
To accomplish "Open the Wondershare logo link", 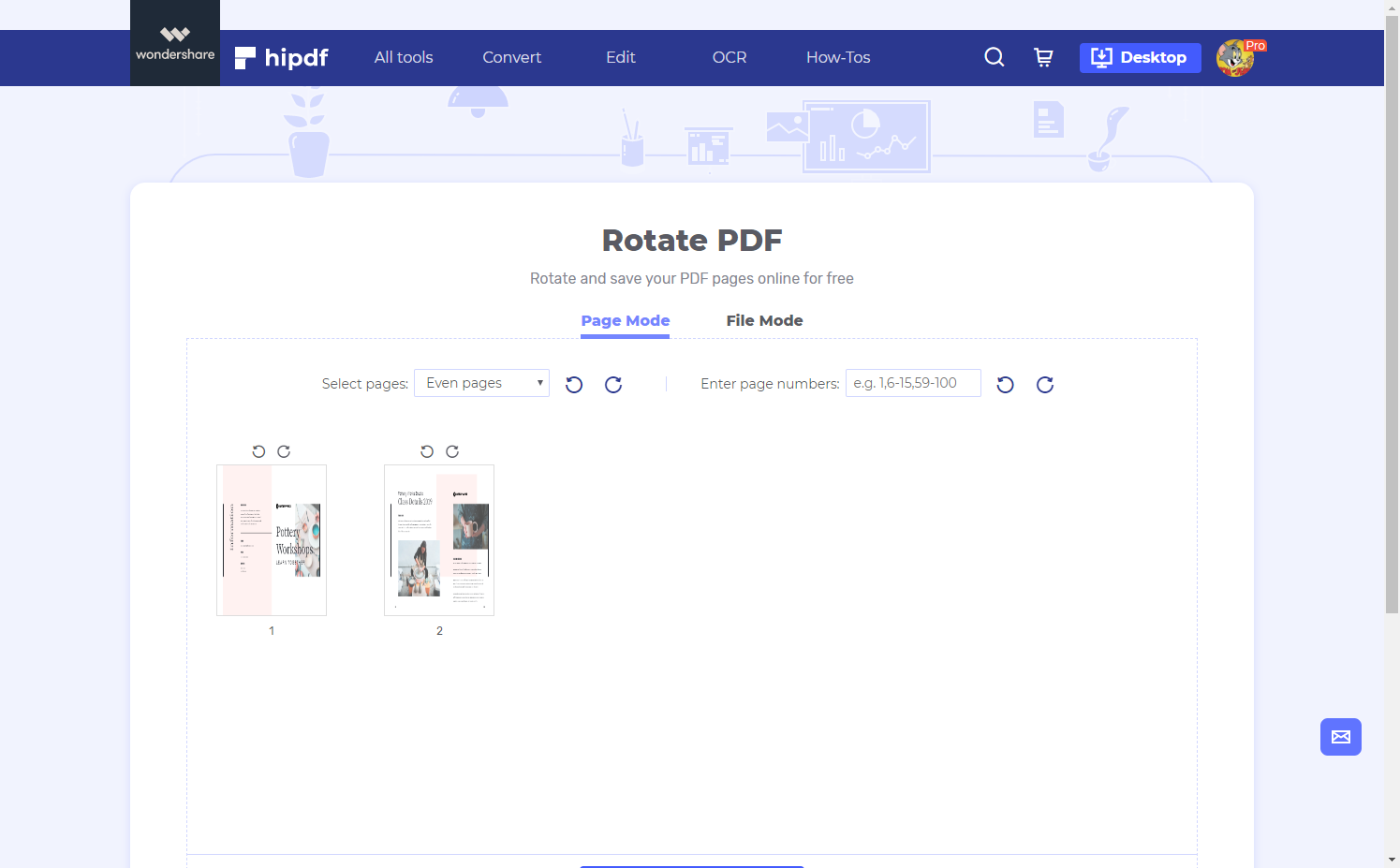I will tap(175, 43).
